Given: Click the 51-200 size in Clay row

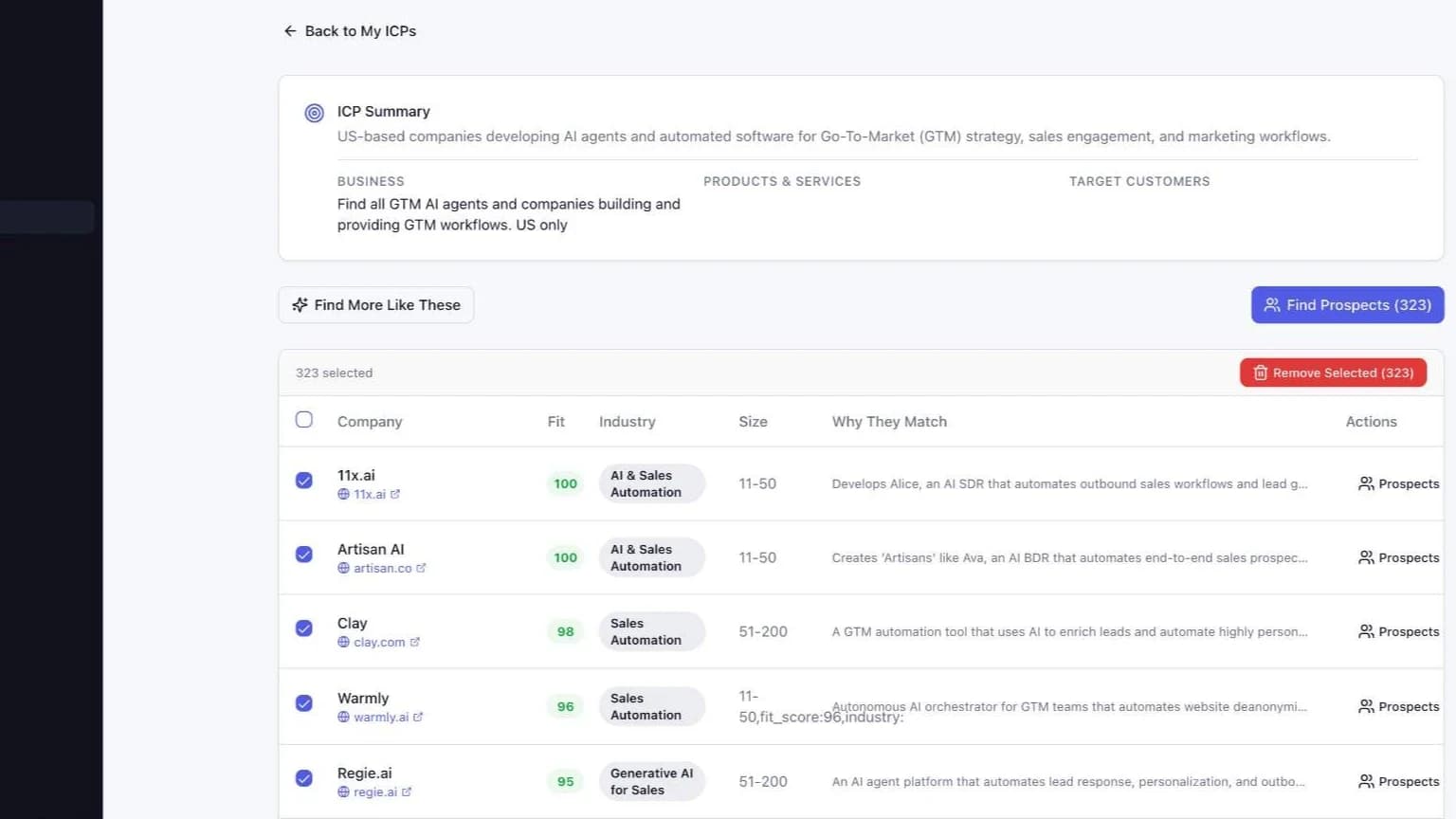Looking at the screenshot, I should coord(763,631).
